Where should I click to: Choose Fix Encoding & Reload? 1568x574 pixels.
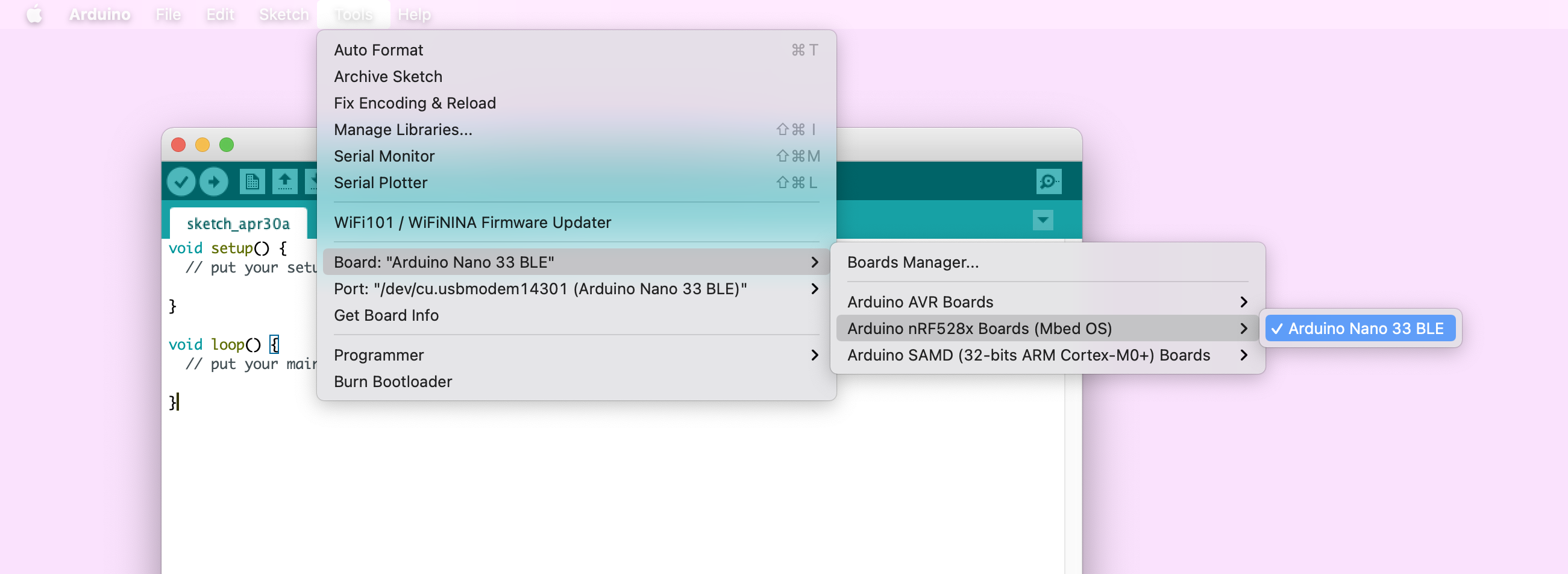point(576,103)
